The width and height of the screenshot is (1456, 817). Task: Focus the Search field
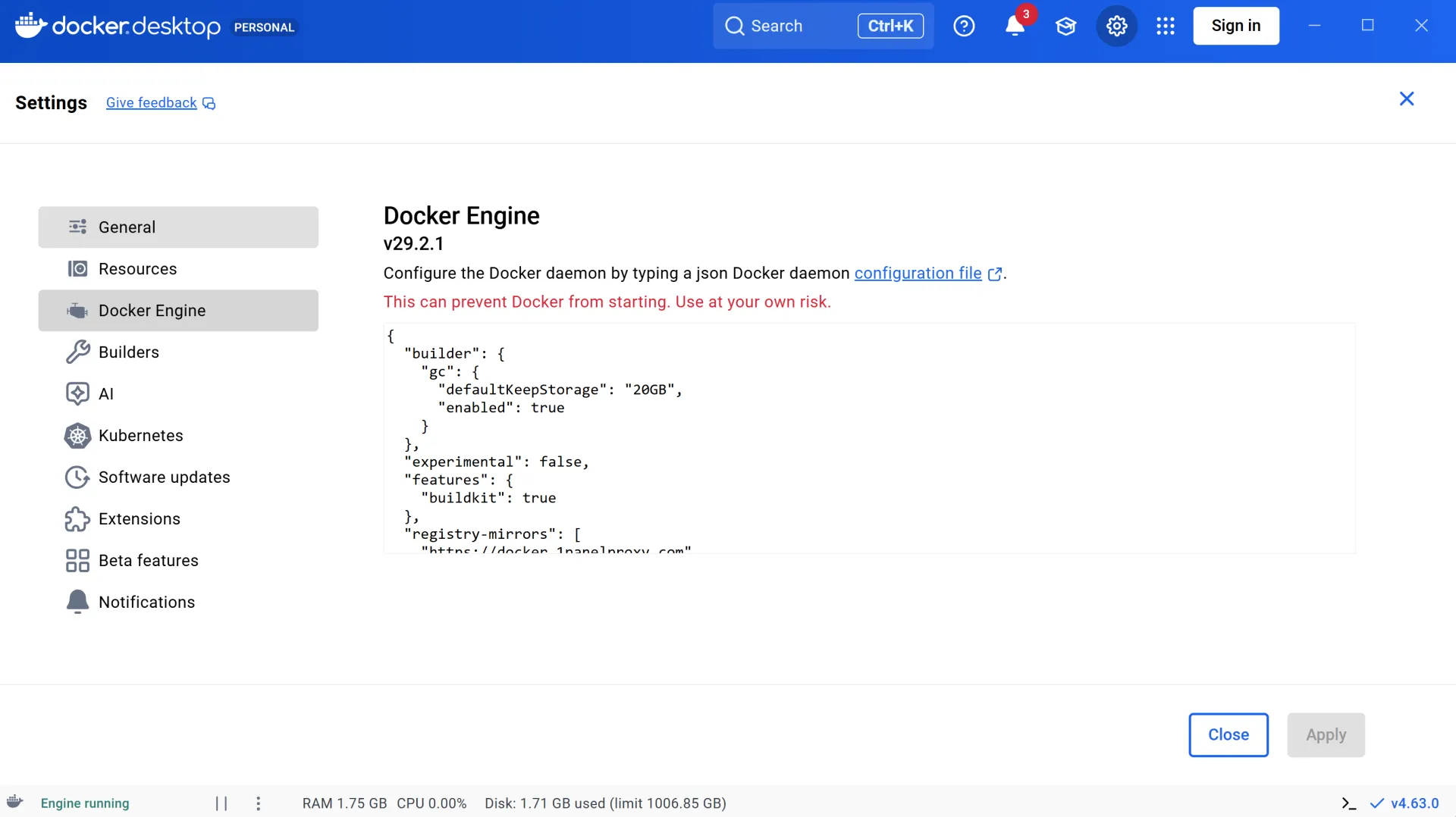824,26
